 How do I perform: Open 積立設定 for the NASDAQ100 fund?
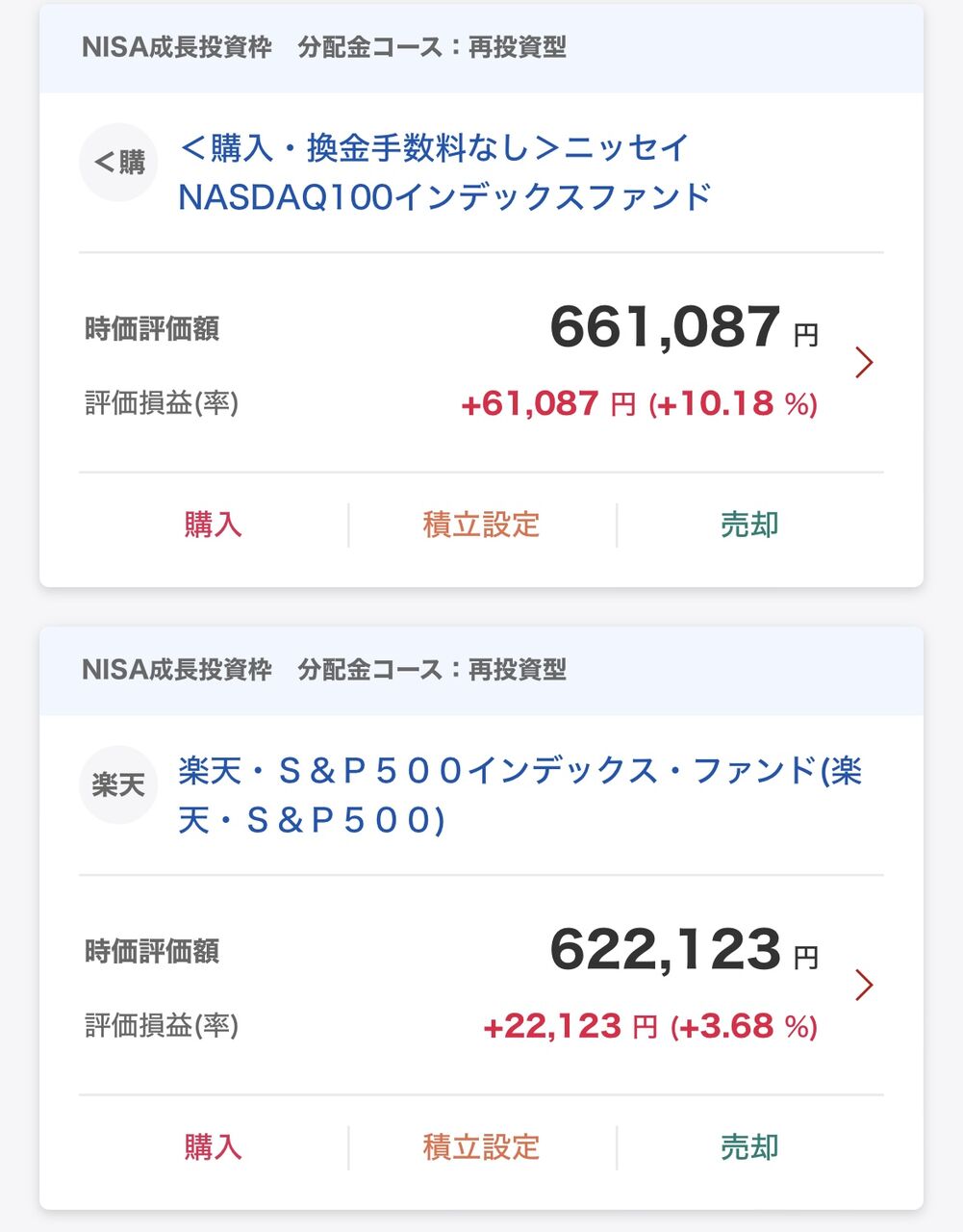pyautogui.click(x=481, y=526)
